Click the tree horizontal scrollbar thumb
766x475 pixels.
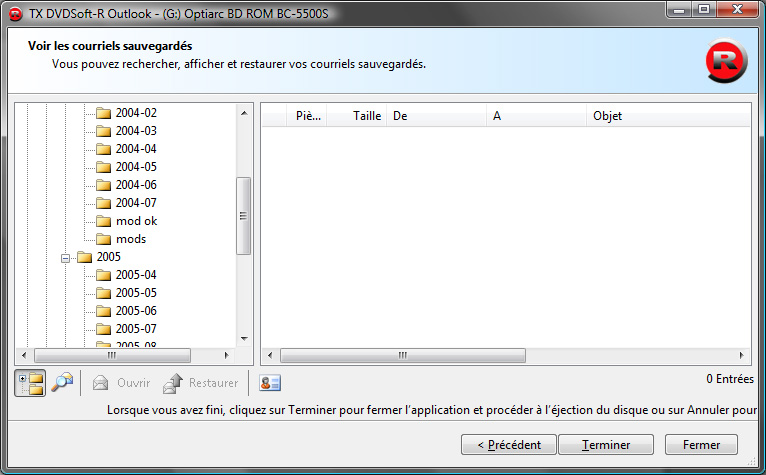(112, 355)
